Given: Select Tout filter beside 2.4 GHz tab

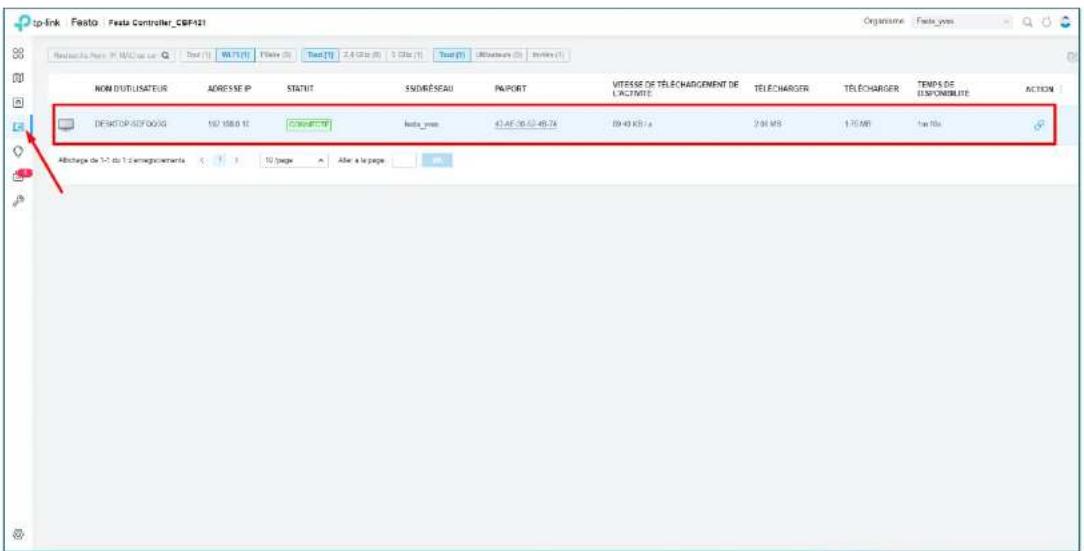Looking at the screenshot, I should pos(321,55).
